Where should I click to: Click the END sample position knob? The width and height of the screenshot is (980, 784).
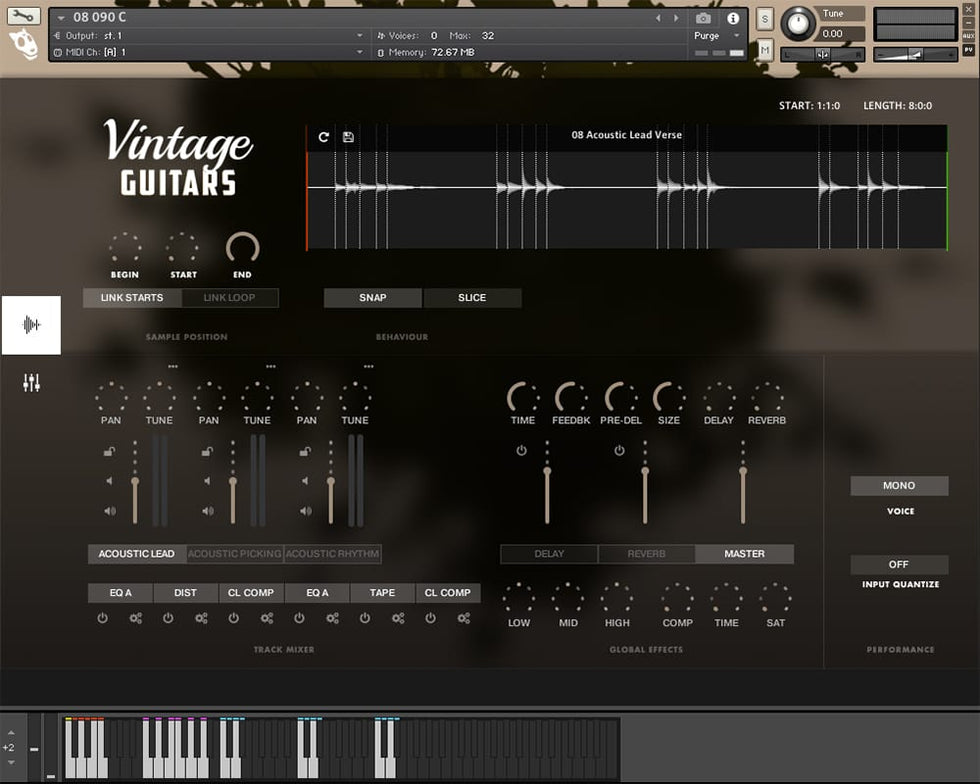tap(242, 248)
